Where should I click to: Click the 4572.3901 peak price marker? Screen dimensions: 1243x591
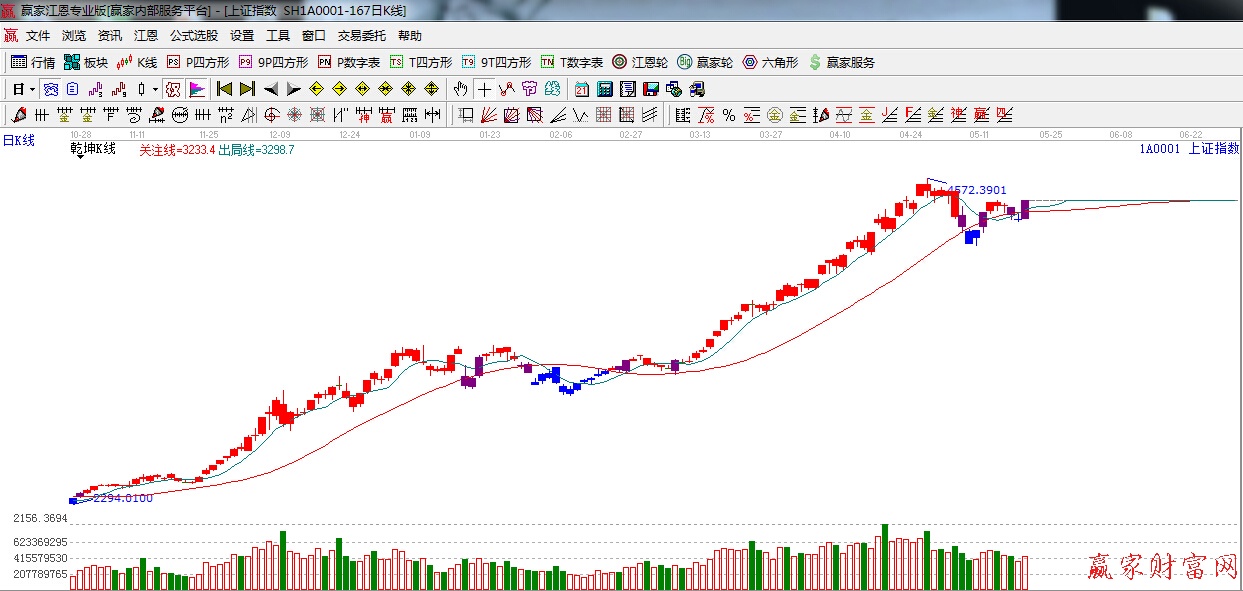click(976, 190)
